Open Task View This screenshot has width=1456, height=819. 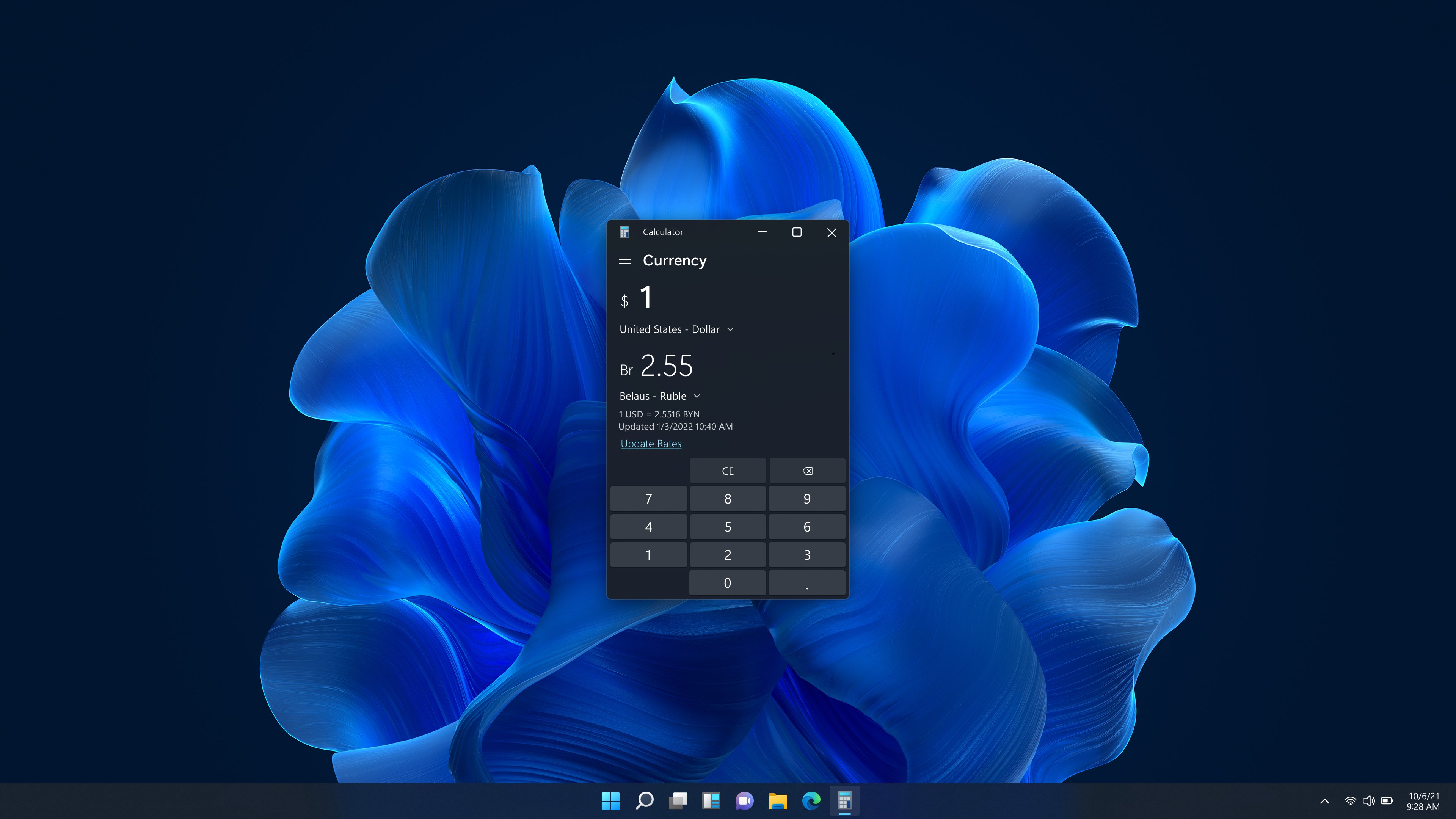pyautogui.click(x=678, y=801)
